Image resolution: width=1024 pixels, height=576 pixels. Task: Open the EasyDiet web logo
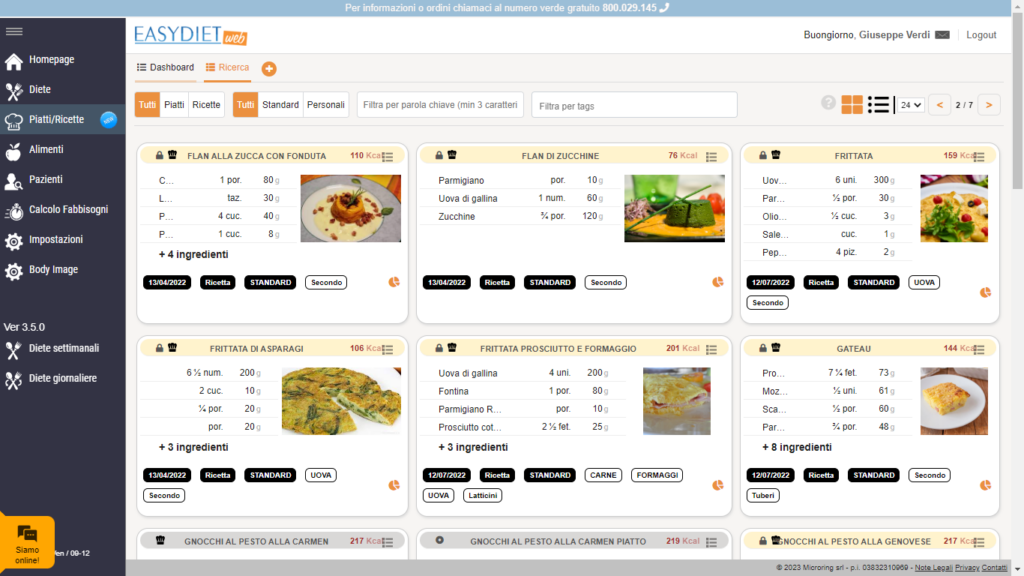coord(191,35)
